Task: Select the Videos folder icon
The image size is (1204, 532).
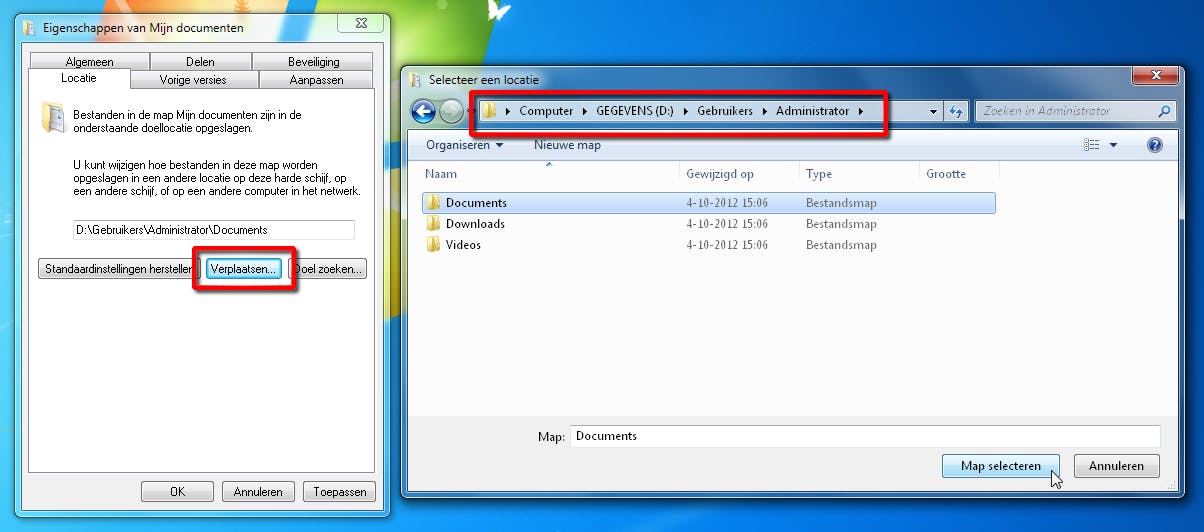Action: coord(433,245)
